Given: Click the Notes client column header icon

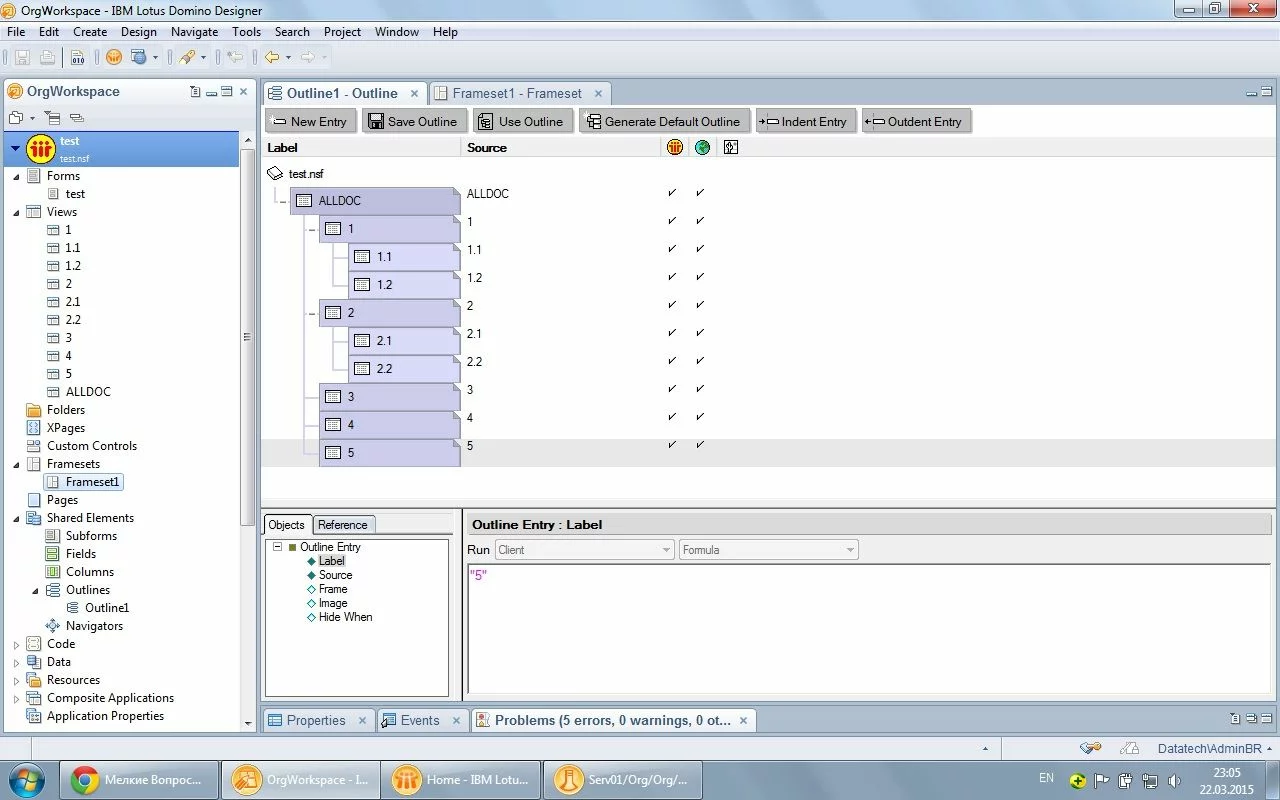Looking at the screenshot, I should [675, 148].
